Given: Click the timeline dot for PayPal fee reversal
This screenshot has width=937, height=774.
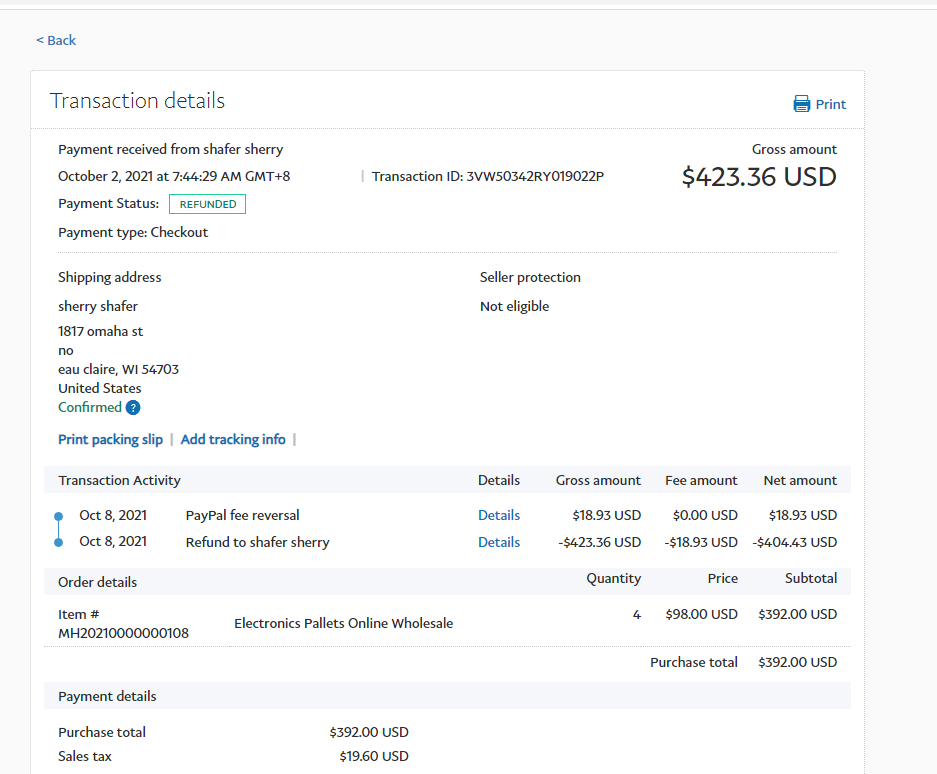Looking at the screenshot, I should click(x=58, y=516).
